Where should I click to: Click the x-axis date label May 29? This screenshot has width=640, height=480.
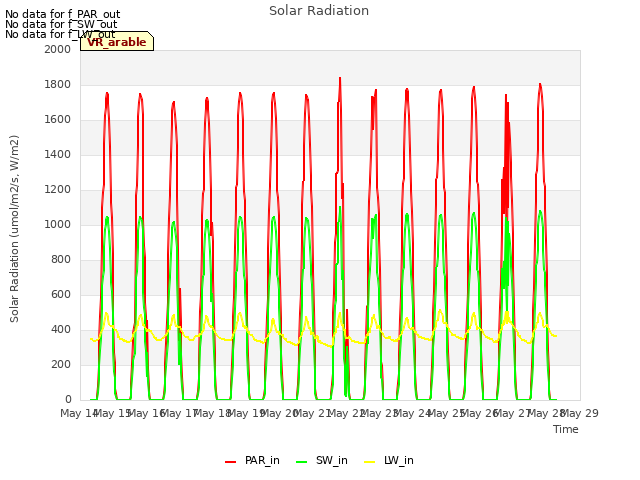pyautogui.click(x=580, y=413)
